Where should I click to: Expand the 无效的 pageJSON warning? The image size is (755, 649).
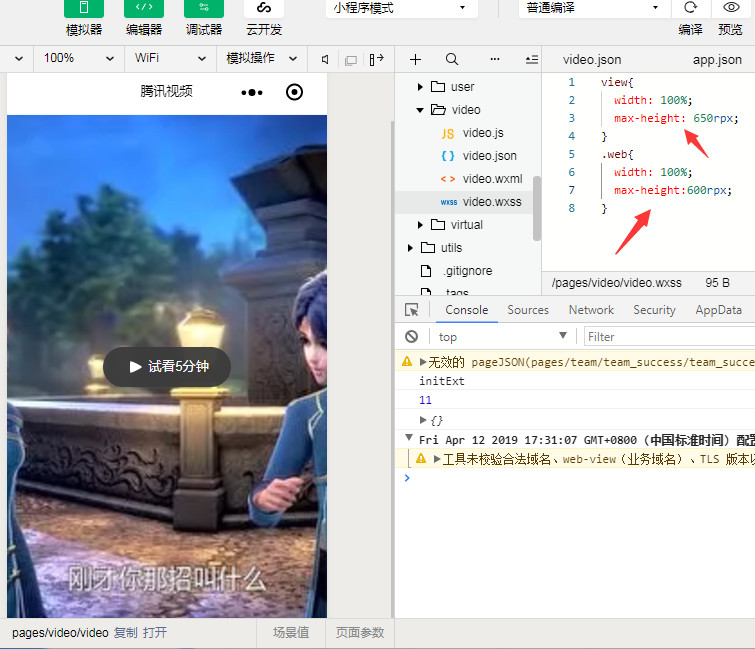click(x=423, y=362)
